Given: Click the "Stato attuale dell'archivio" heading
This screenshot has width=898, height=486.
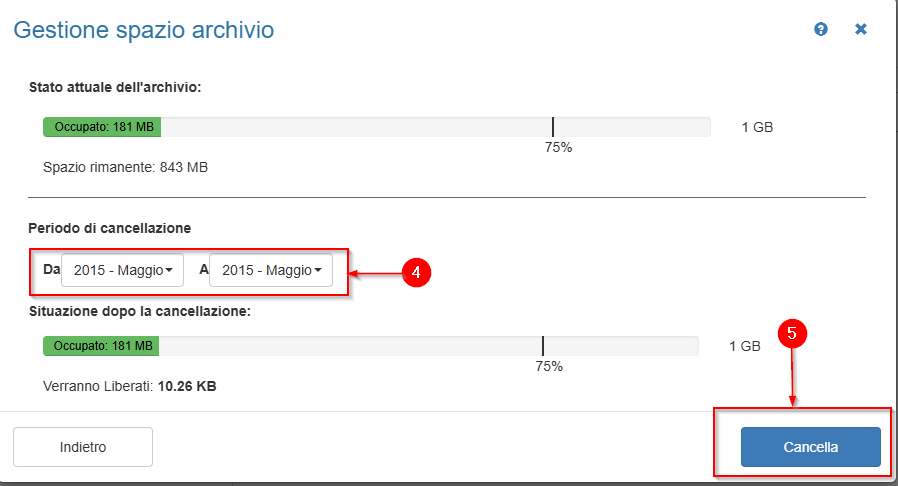Looking at the screenshot, I should pos(115,87).
